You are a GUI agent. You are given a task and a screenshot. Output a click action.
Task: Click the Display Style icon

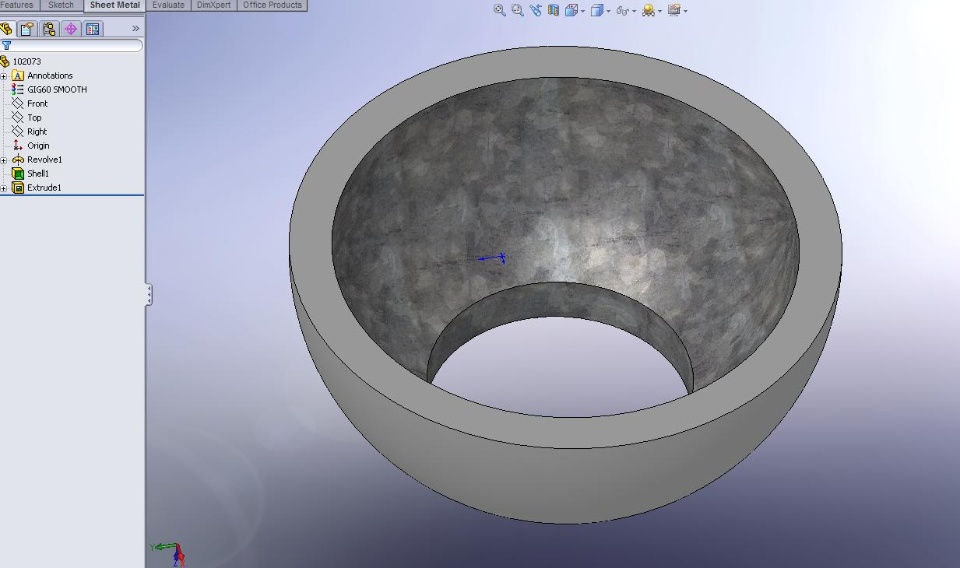tap(597, 10)
